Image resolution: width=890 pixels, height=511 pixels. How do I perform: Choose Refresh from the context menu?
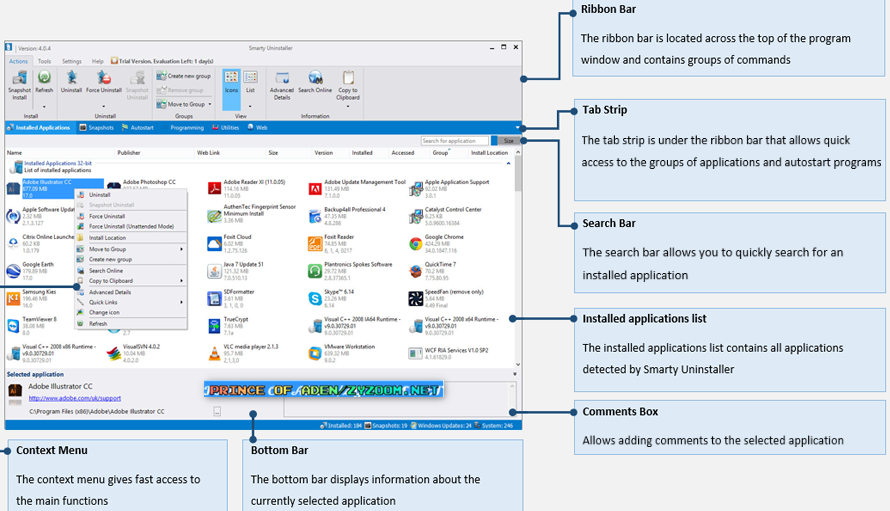click(x=131, y=324)
